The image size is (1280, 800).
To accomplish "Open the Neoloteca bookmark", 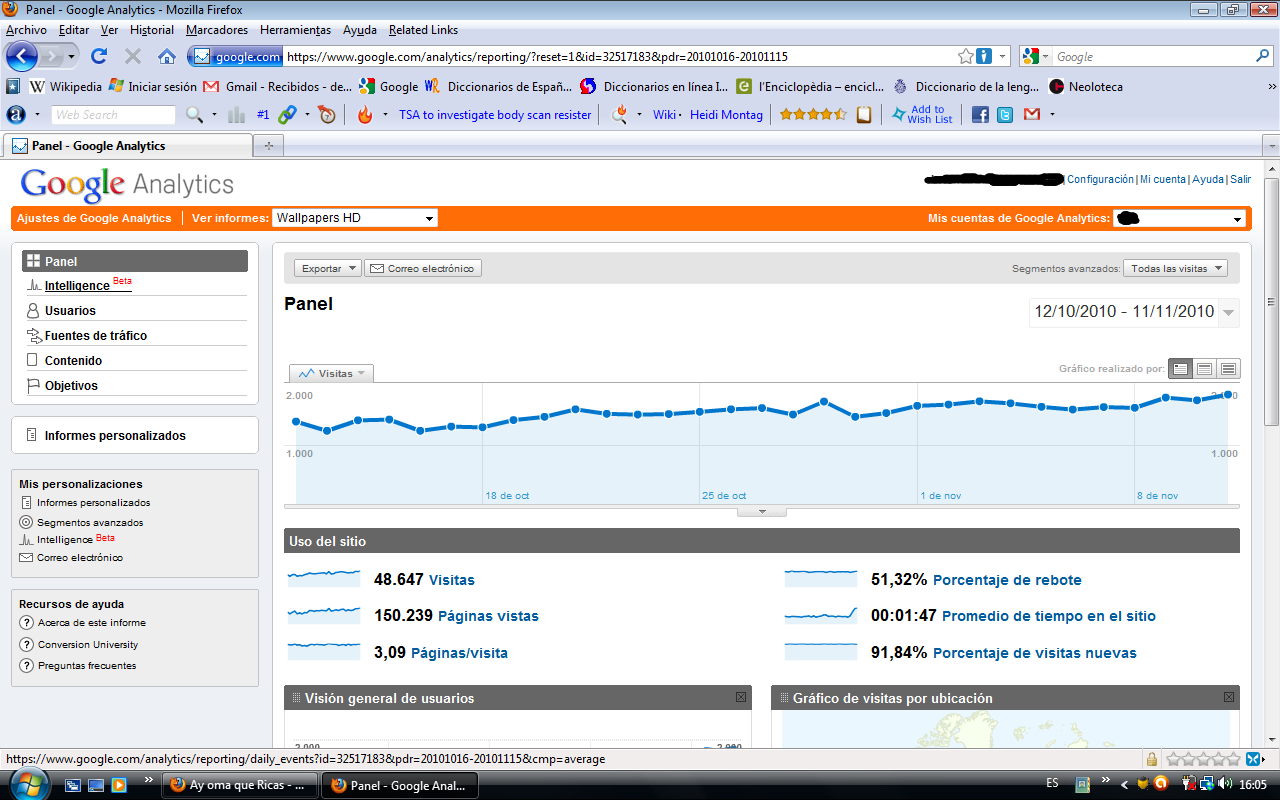I will [x=1085, y=86].
